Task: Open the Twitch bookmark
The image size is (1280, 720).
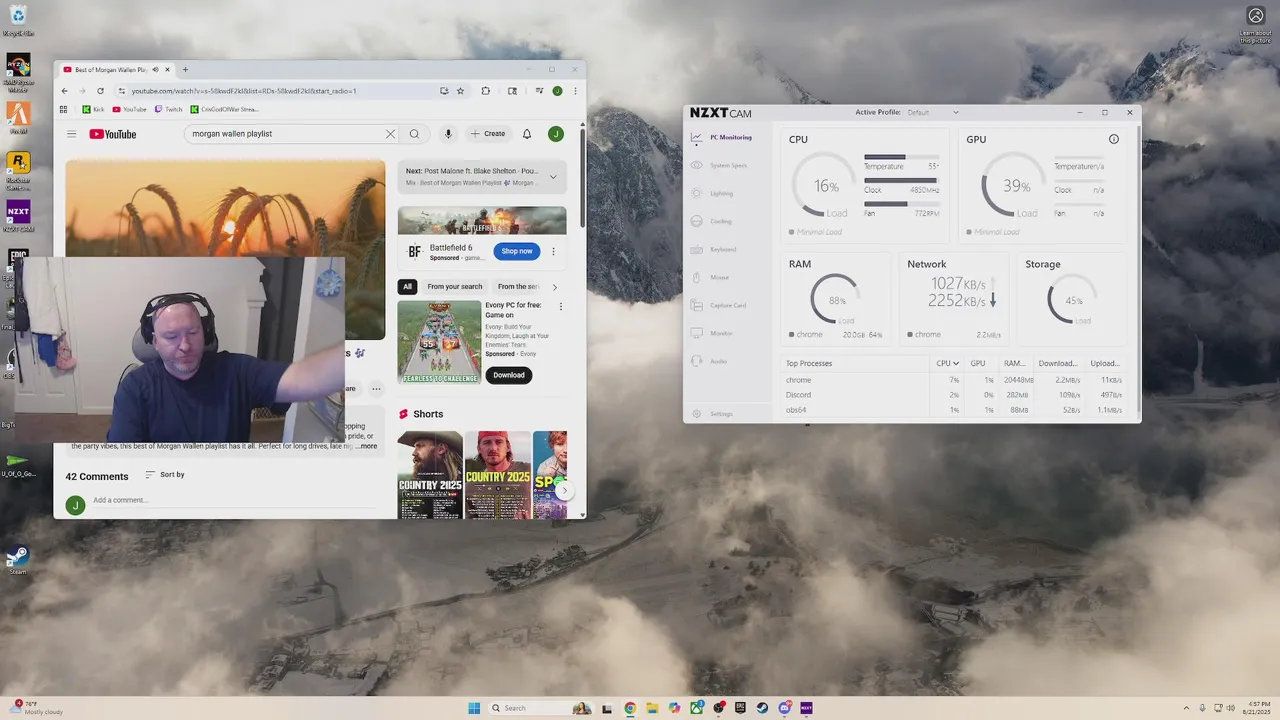Action: 169,109
